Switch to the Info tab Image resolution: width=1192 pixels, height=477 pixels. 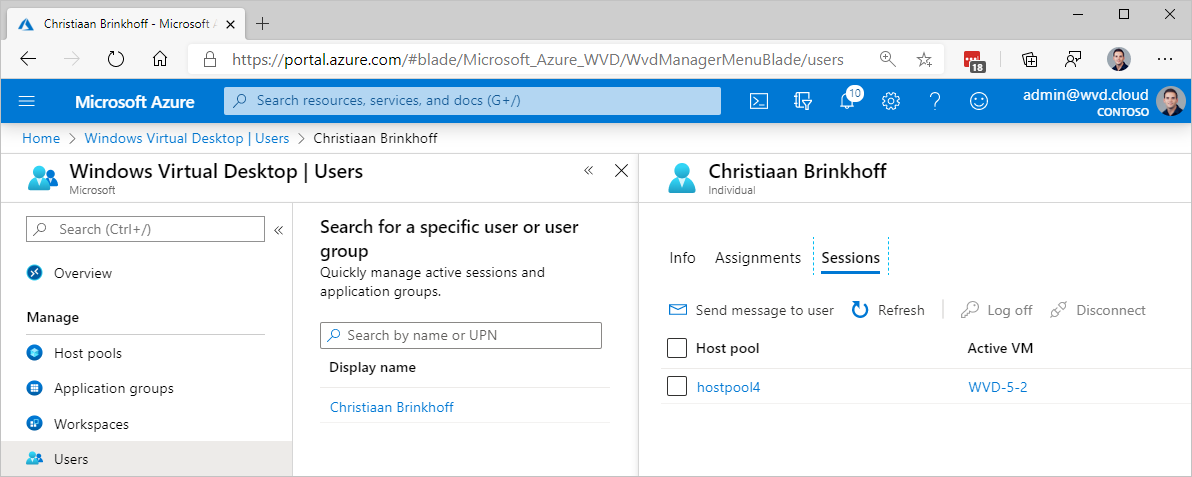[x=682, y=258]
